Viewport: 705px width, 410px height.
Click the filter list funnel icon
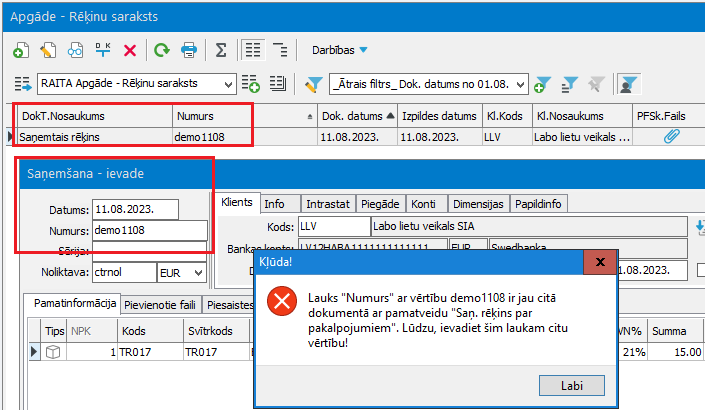tap(569, 84)
